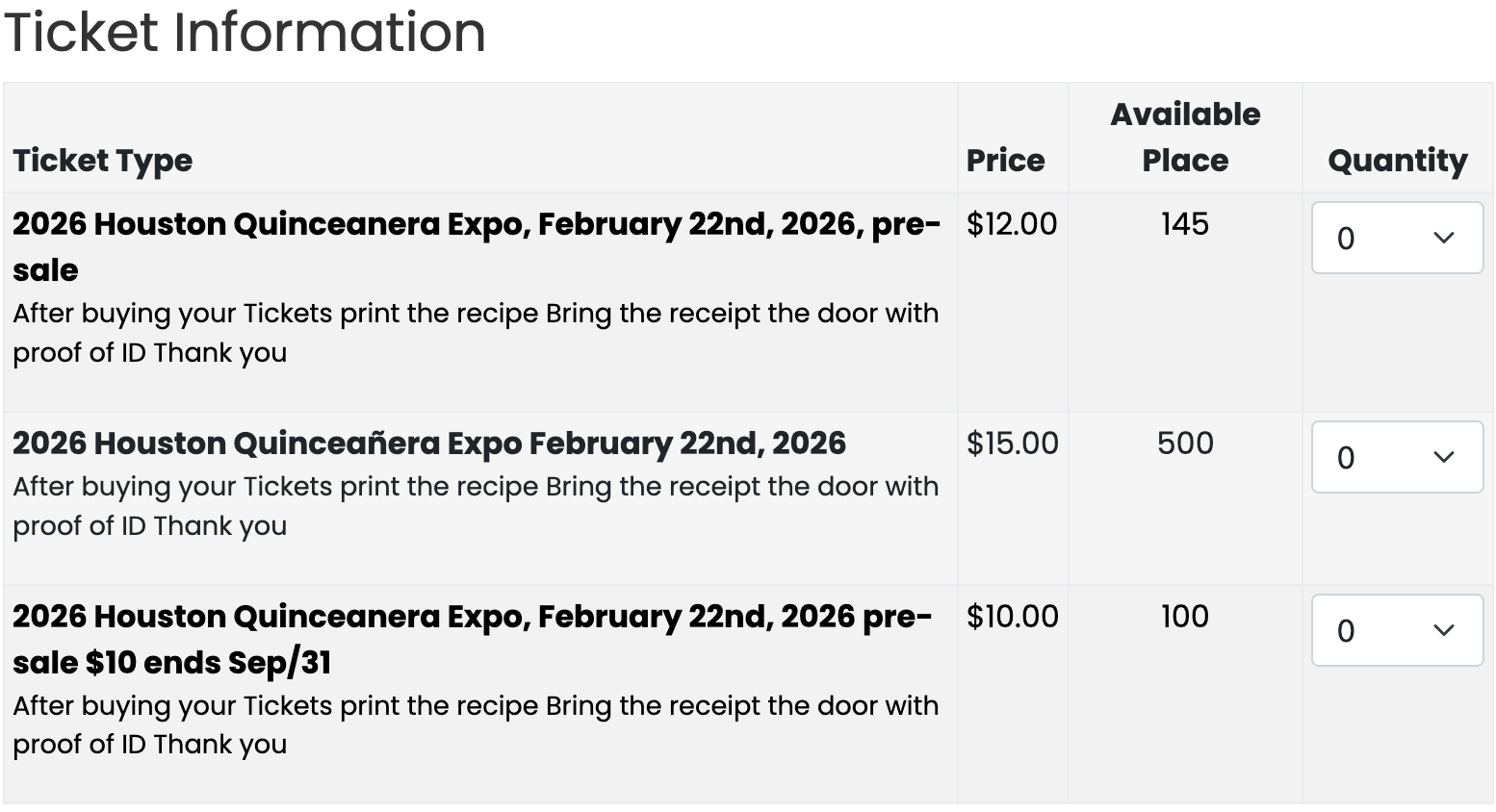Open quantity dropdown for $10.00 pre-sale ticket
This screenshot has width=1496, height=812.
point(1397,630)
